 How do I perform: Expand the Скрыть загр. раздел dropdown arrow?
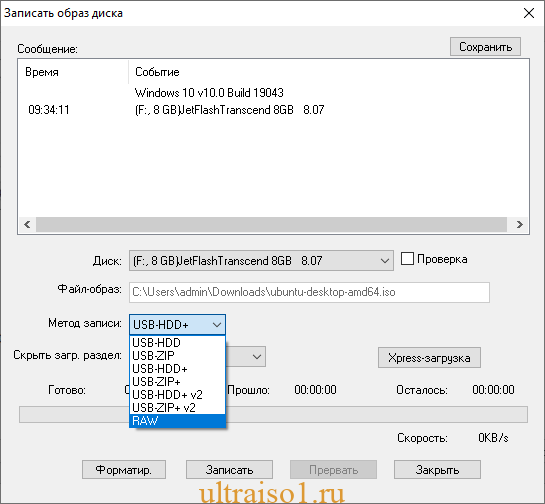pos(257,357)
